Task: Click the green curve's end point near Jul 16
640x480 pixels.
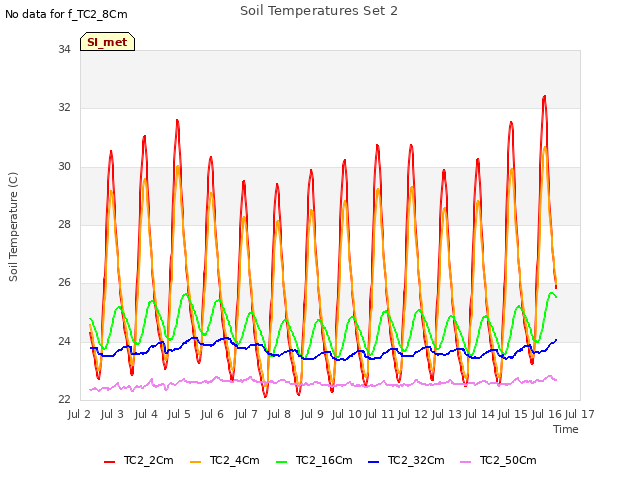Action: point(556,297)
